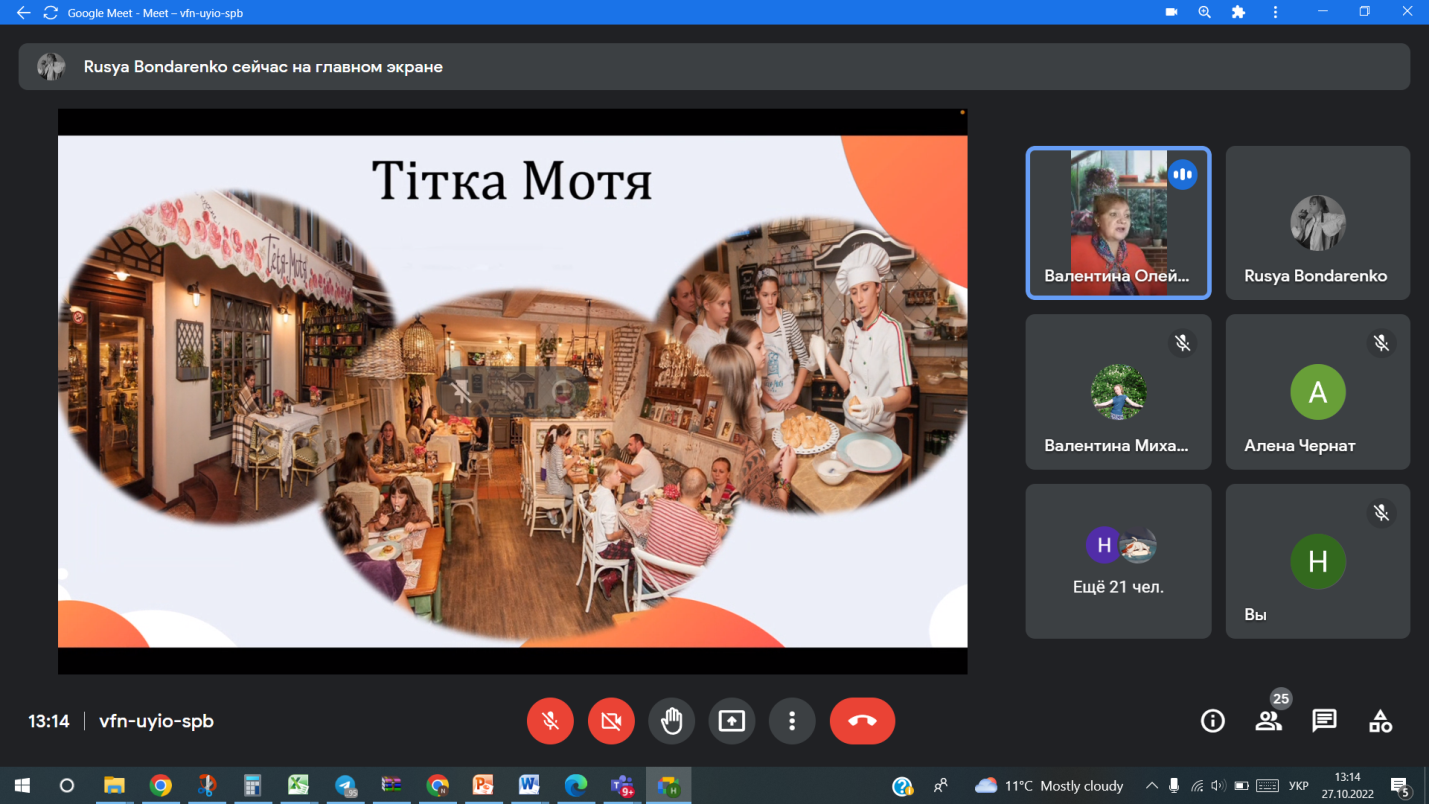Open the Activities panel
This screenshot has width=1429, height=804.
click(x=1380, y=721)
